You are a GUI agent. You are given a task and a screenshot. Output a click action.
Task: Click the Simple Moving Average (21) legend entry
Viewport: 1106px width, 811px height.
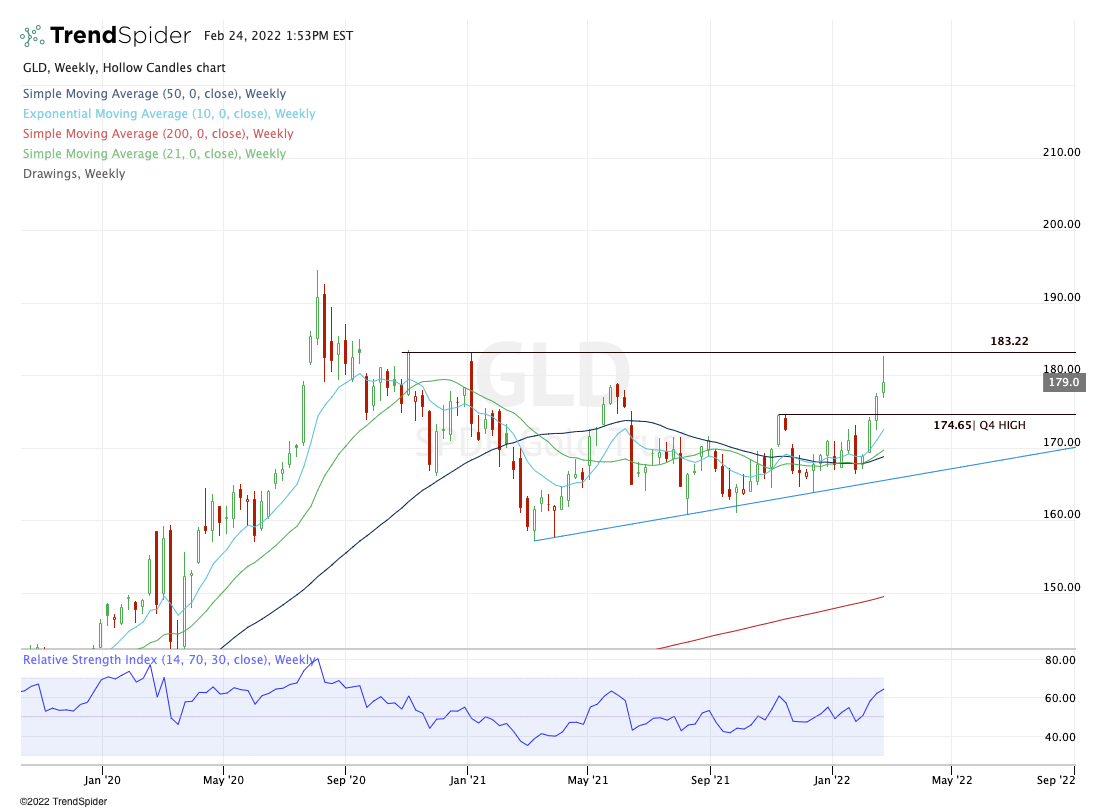coord(154,154)
